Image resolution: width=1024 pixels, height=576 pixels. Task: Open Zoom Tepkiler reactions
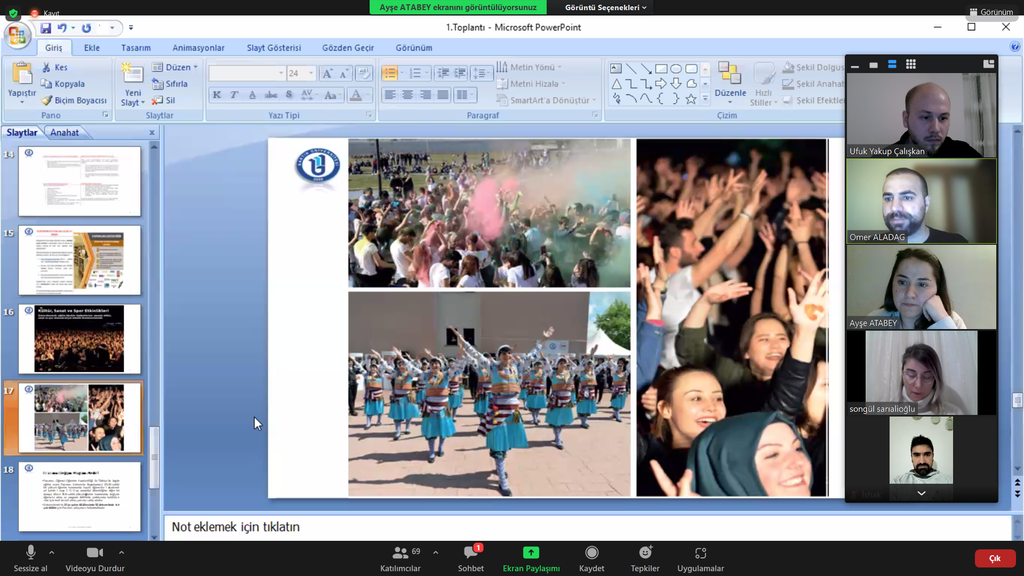pos(645,559)
